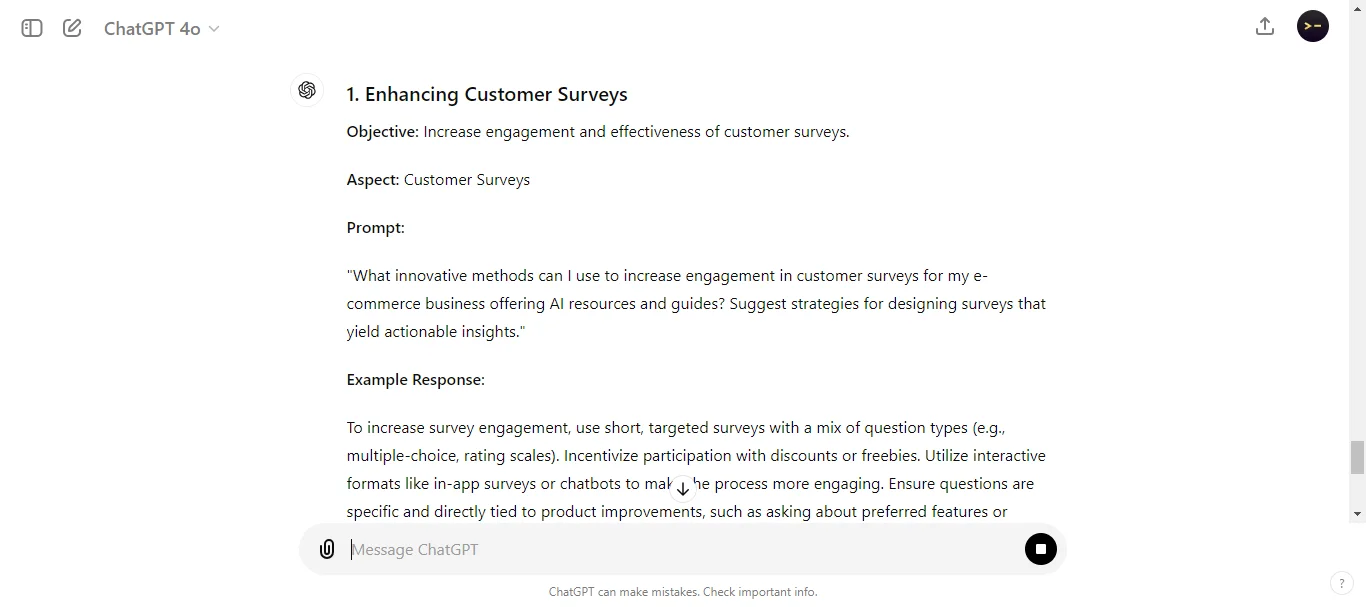Attach a file with the paperclip icon
Image resolution: width=1366 pixels, height=607 pixels.
pyautogui.click(x=327, y=549)
